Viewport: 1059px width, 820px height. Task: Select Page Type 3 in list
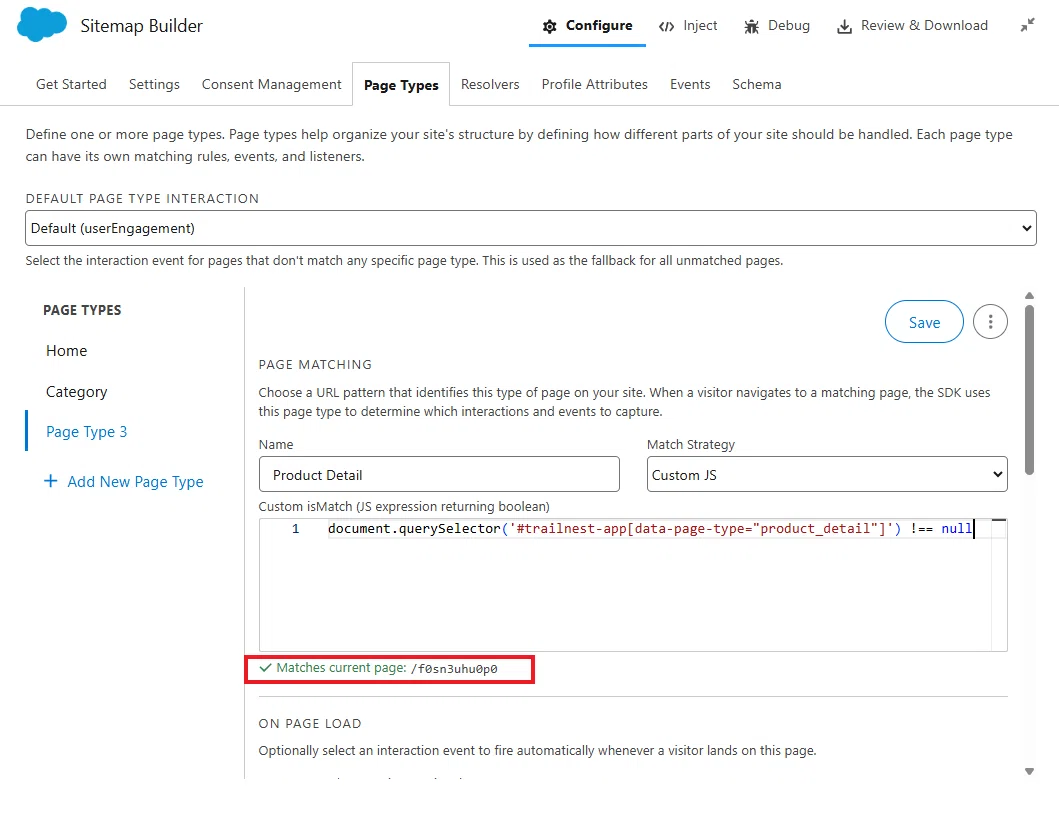tap(86, 432)
